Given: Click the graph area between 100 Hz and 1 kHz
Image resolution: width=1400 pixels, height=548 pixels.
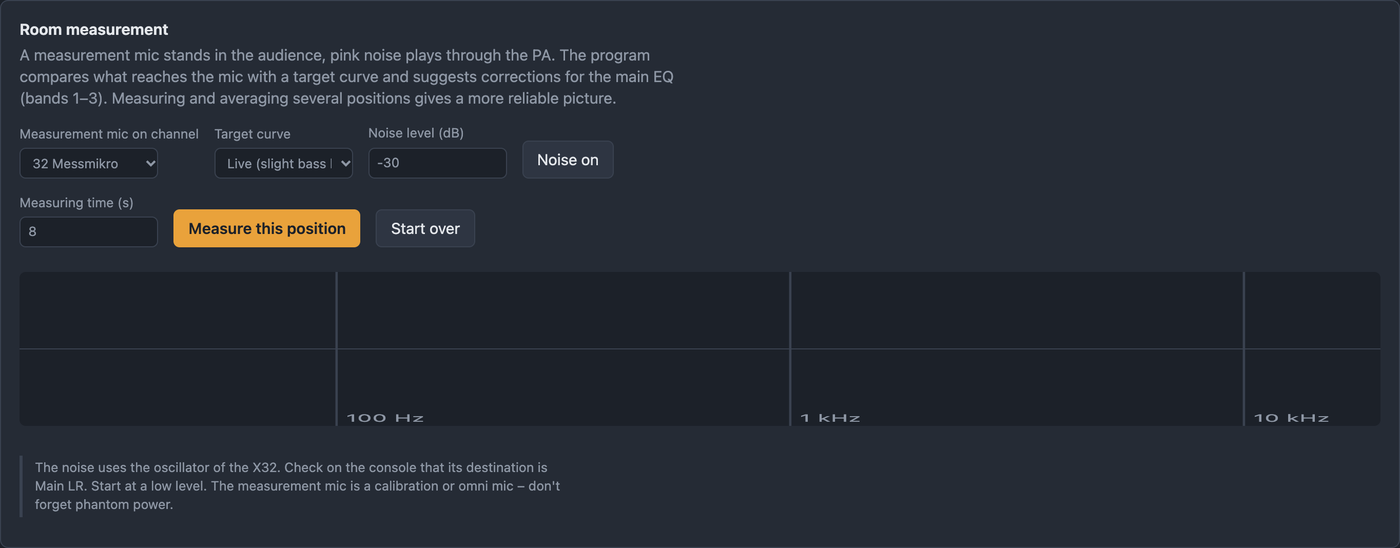Looking at the screenshot, I should pyautogui.click(x=563, y=348).
